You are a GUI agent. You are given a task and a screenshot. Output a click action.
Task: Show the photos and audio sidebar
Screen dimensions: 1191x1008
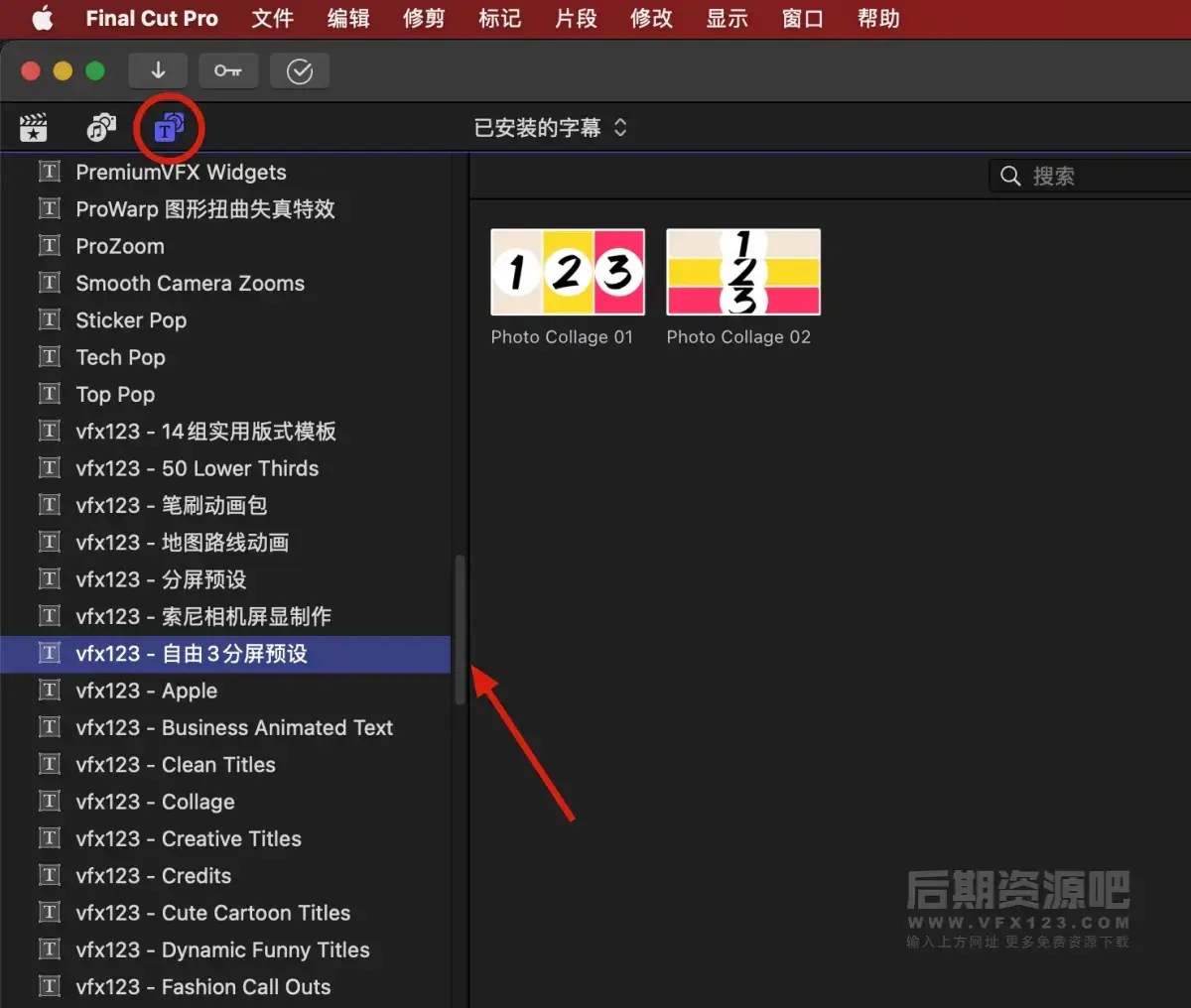pos(101,127)
